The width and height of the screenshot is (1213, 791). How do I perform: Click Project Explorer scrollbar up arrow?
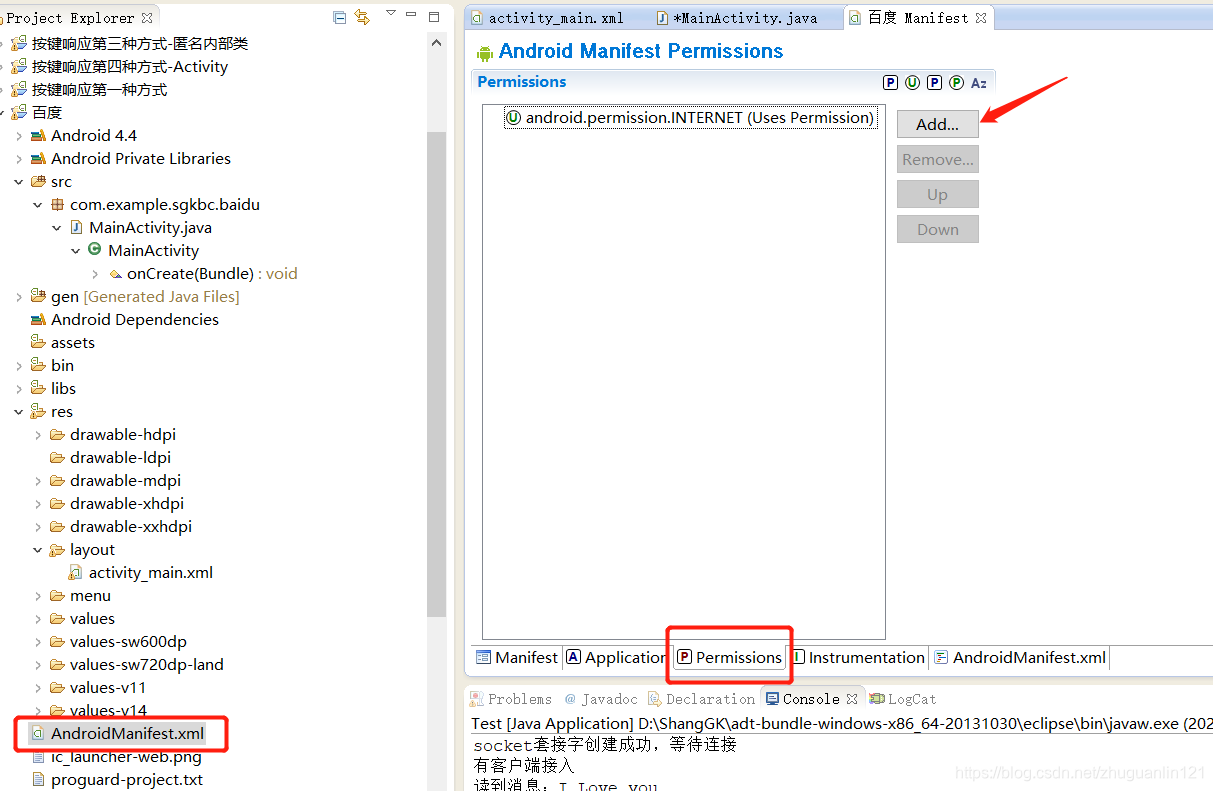[x=436, y=42]
